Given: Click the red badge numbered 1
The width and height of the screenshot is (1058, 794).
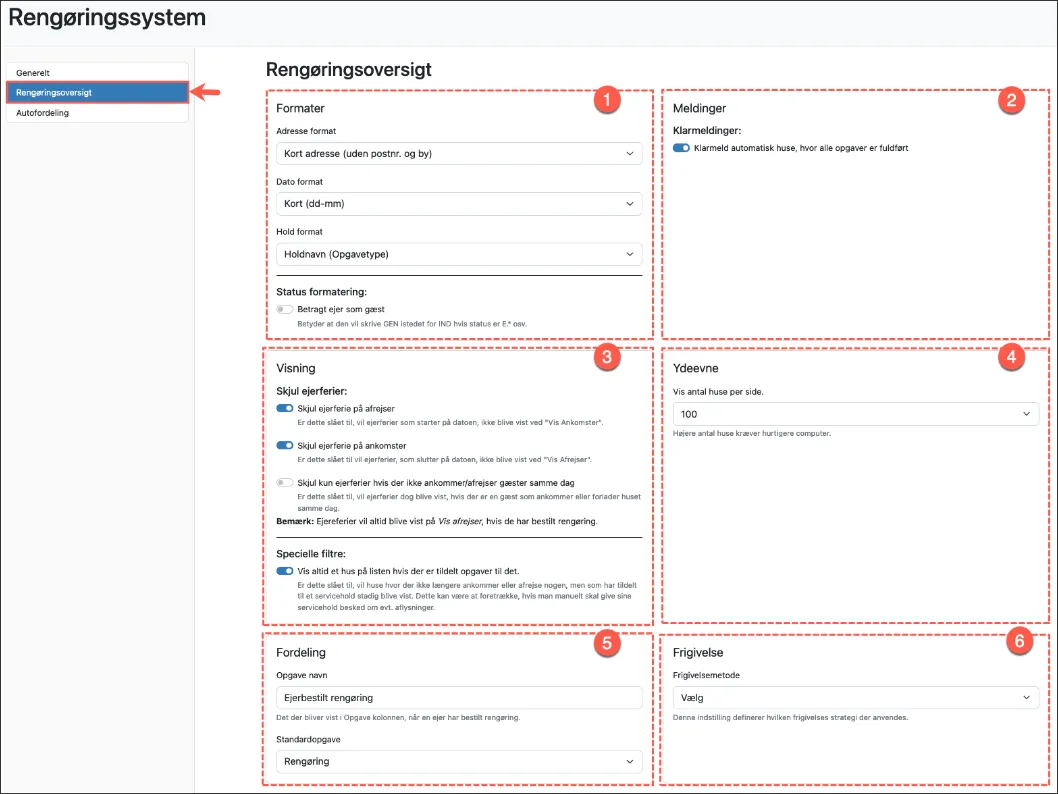Looking at the screenshot, I should pyautogui.click(x=606, y=100).
